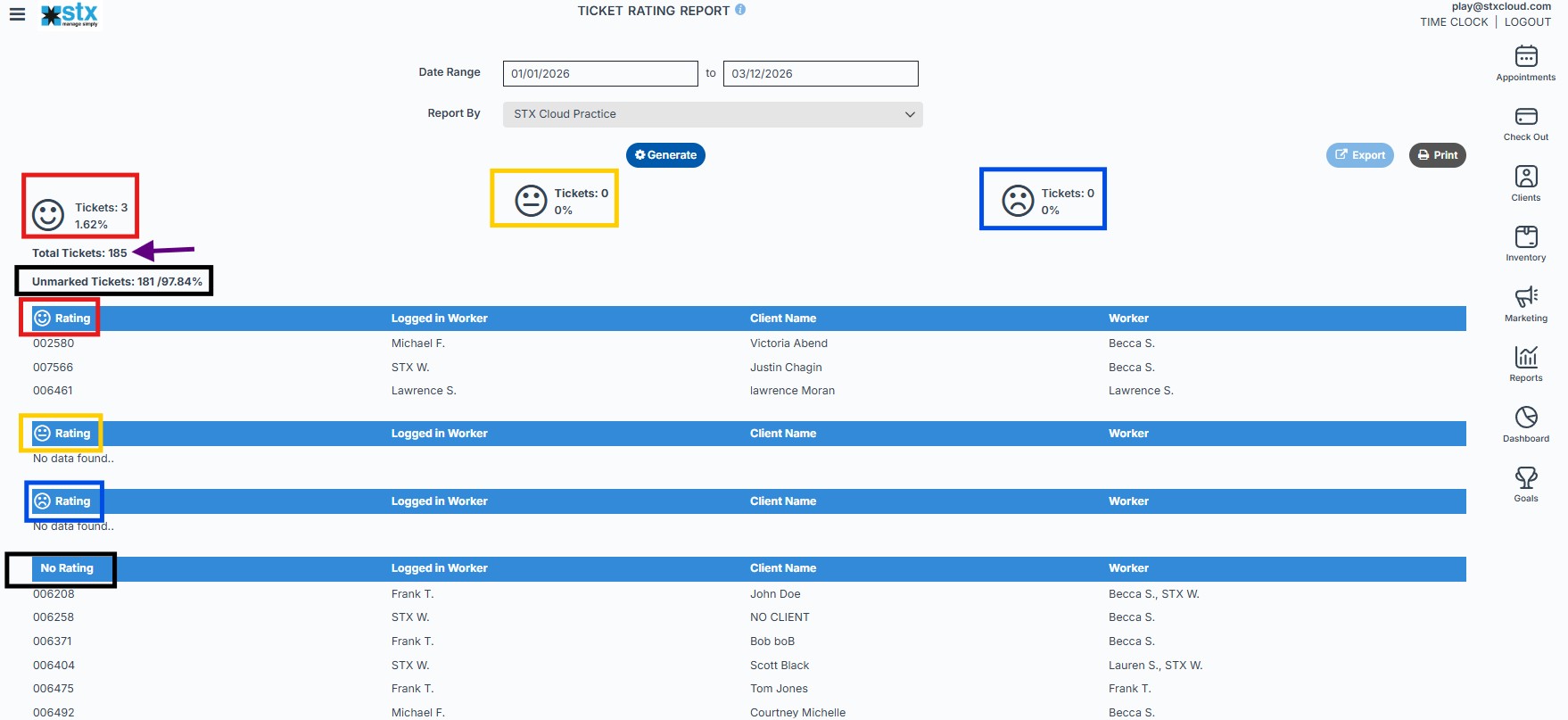Click ticket number 002580

point(54,343)
